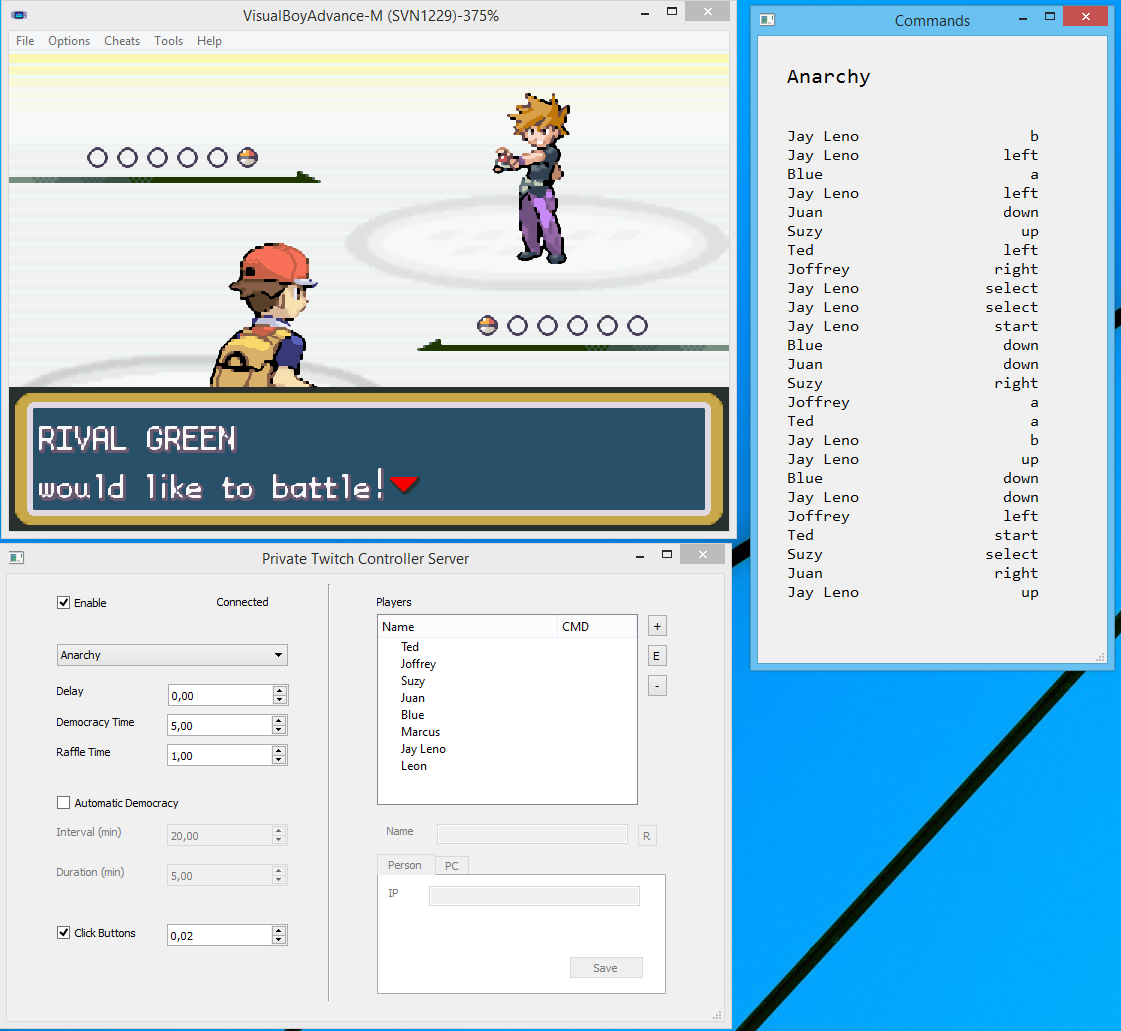Switch to the PC tab
The image size is (1121, 1031).
452,866
